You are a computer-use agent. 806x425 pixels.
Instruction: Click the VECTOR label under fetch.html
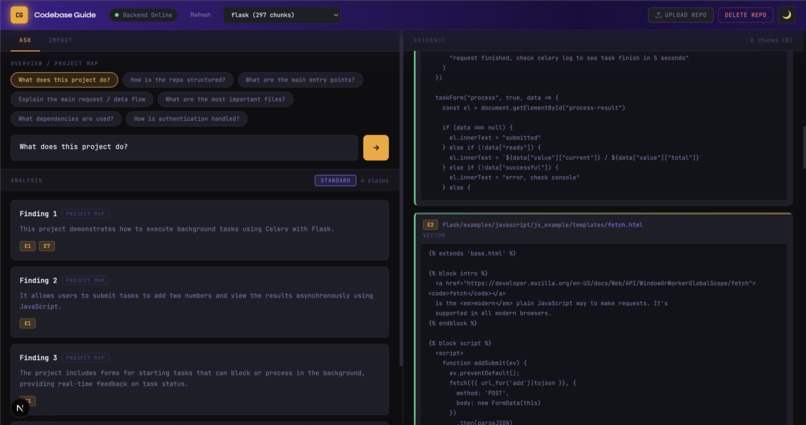pos(434,235)
